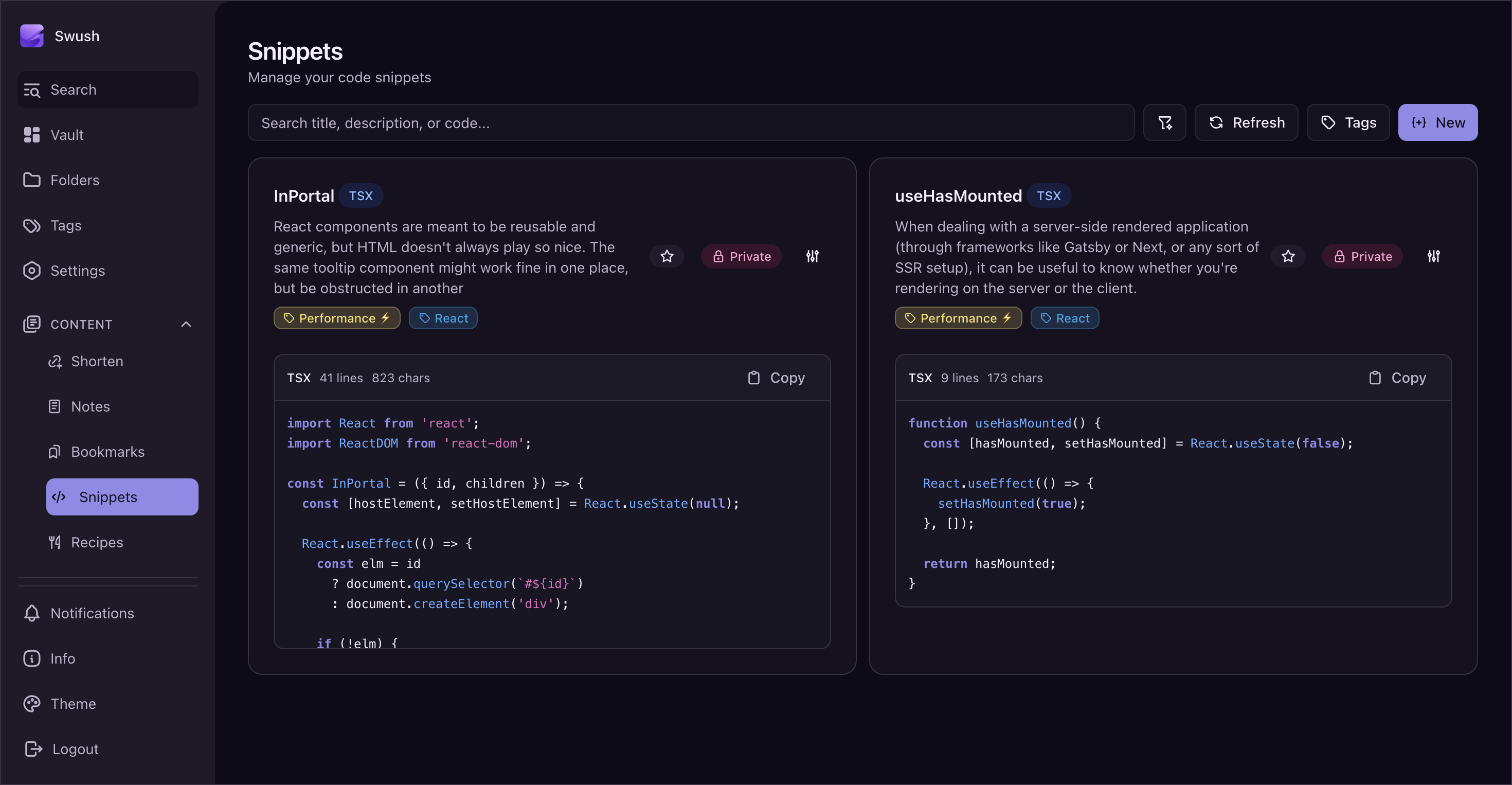The height and width of the screenshot is (785, 1512).
Task: Collapse the CONTENT section
Action: [186, 324]
